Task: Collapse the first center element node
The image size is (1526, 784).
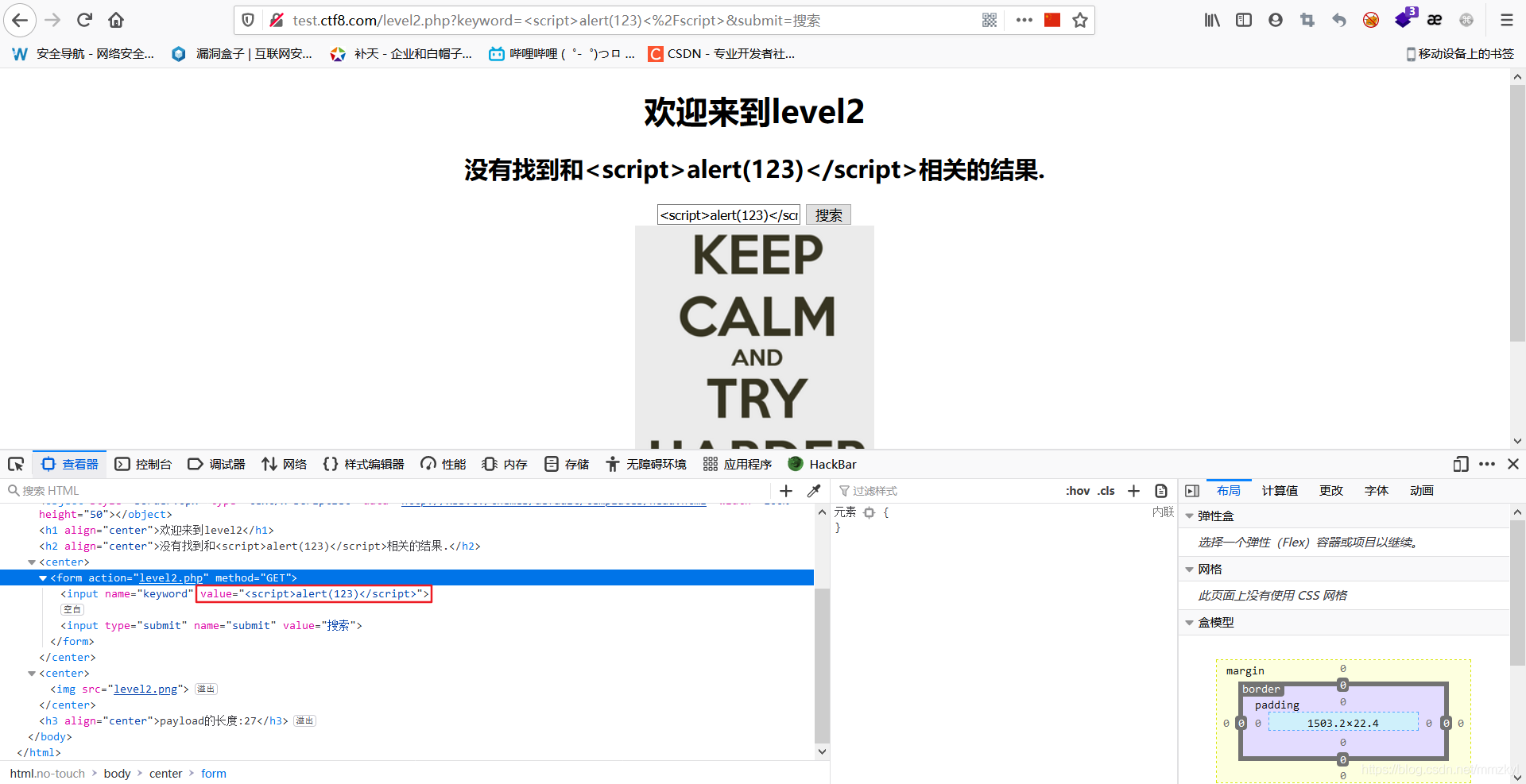Action: (x=32, y=562)
